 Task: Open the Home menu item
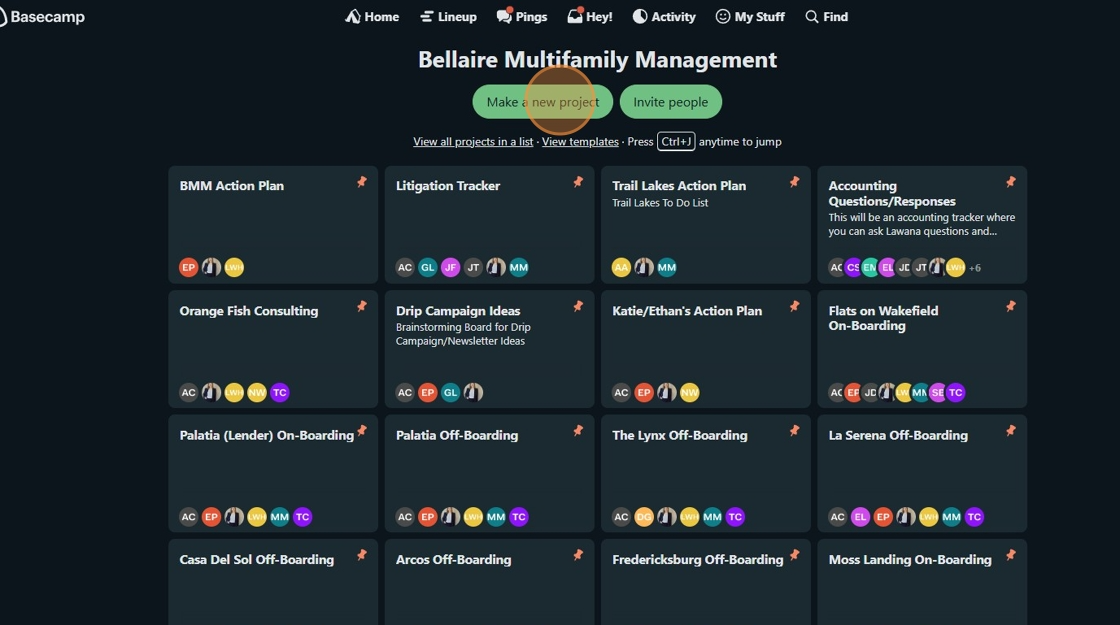[x=372, y=16]
